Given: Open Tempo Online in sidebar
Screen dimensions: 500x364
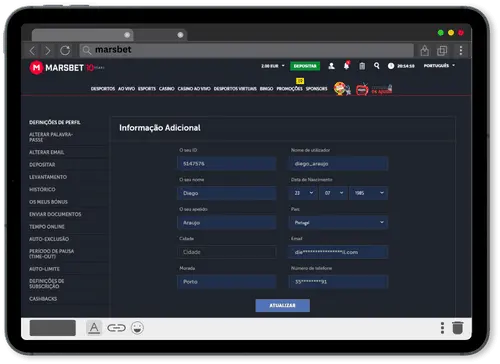Looking at the screenshot, I should click(47, 227).
